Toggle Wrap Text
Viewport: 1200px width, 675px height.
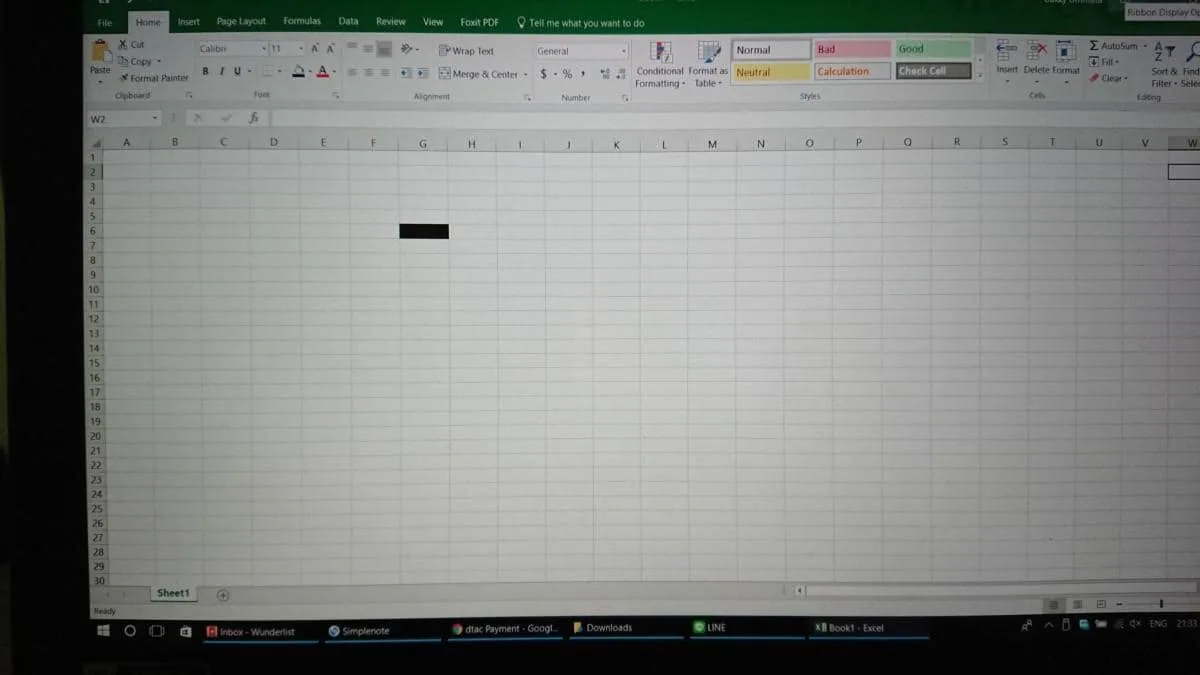[466, 51]
